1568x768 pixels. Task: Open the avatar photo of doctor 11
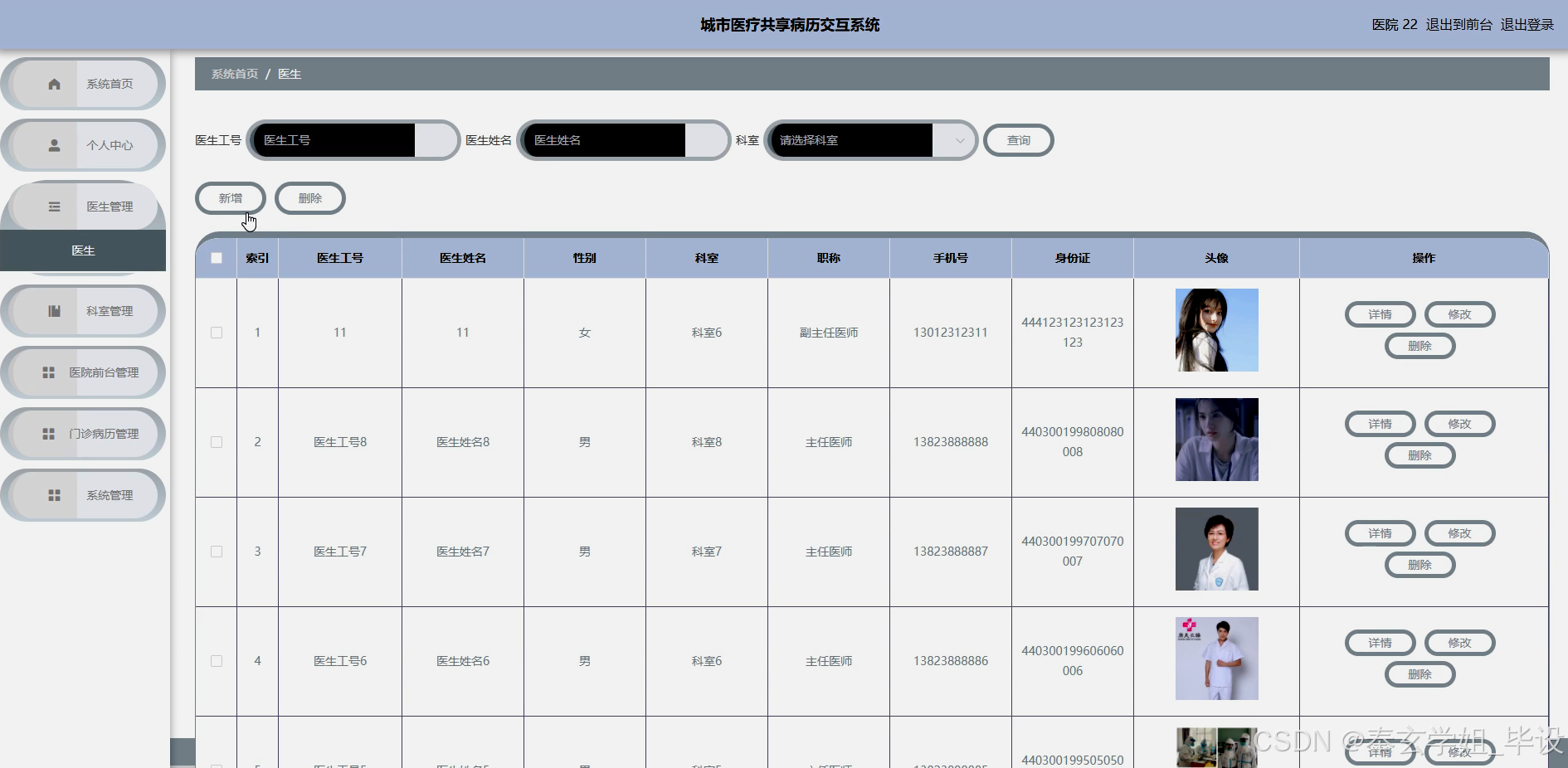click(x=1217, y=330)
